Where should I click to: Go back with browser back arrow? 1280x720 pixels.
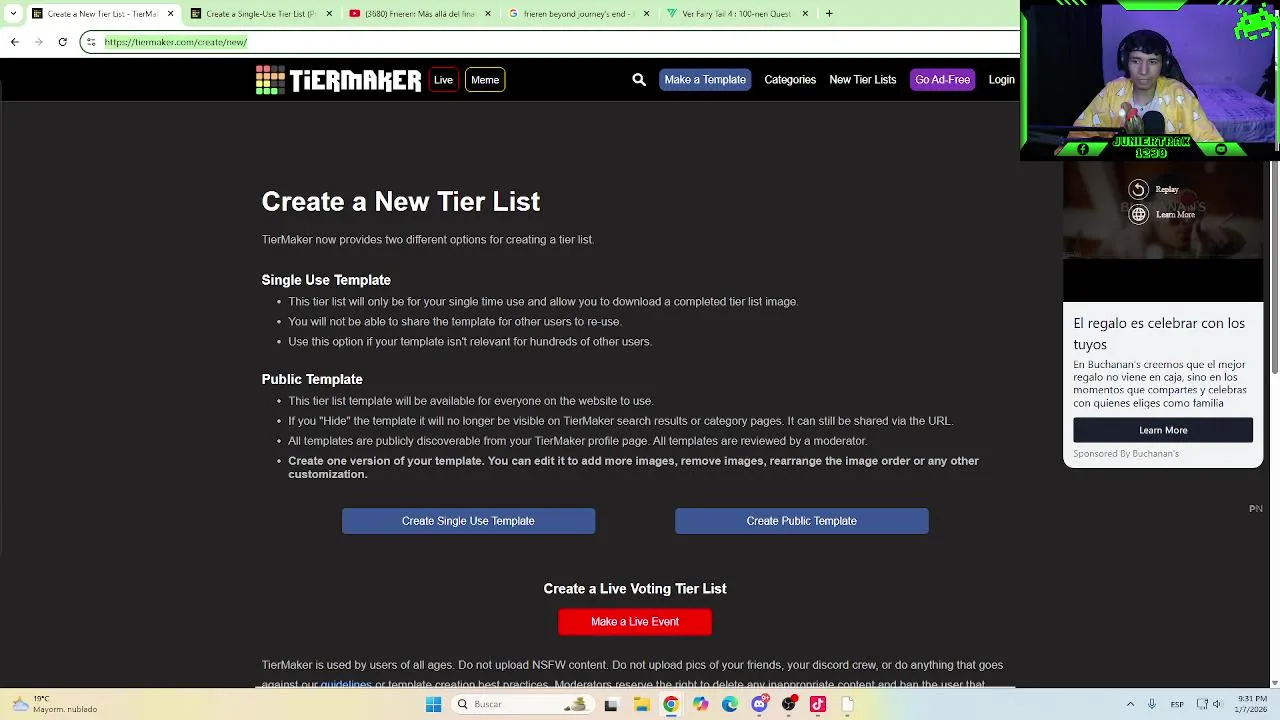click(x=14, y=42)
